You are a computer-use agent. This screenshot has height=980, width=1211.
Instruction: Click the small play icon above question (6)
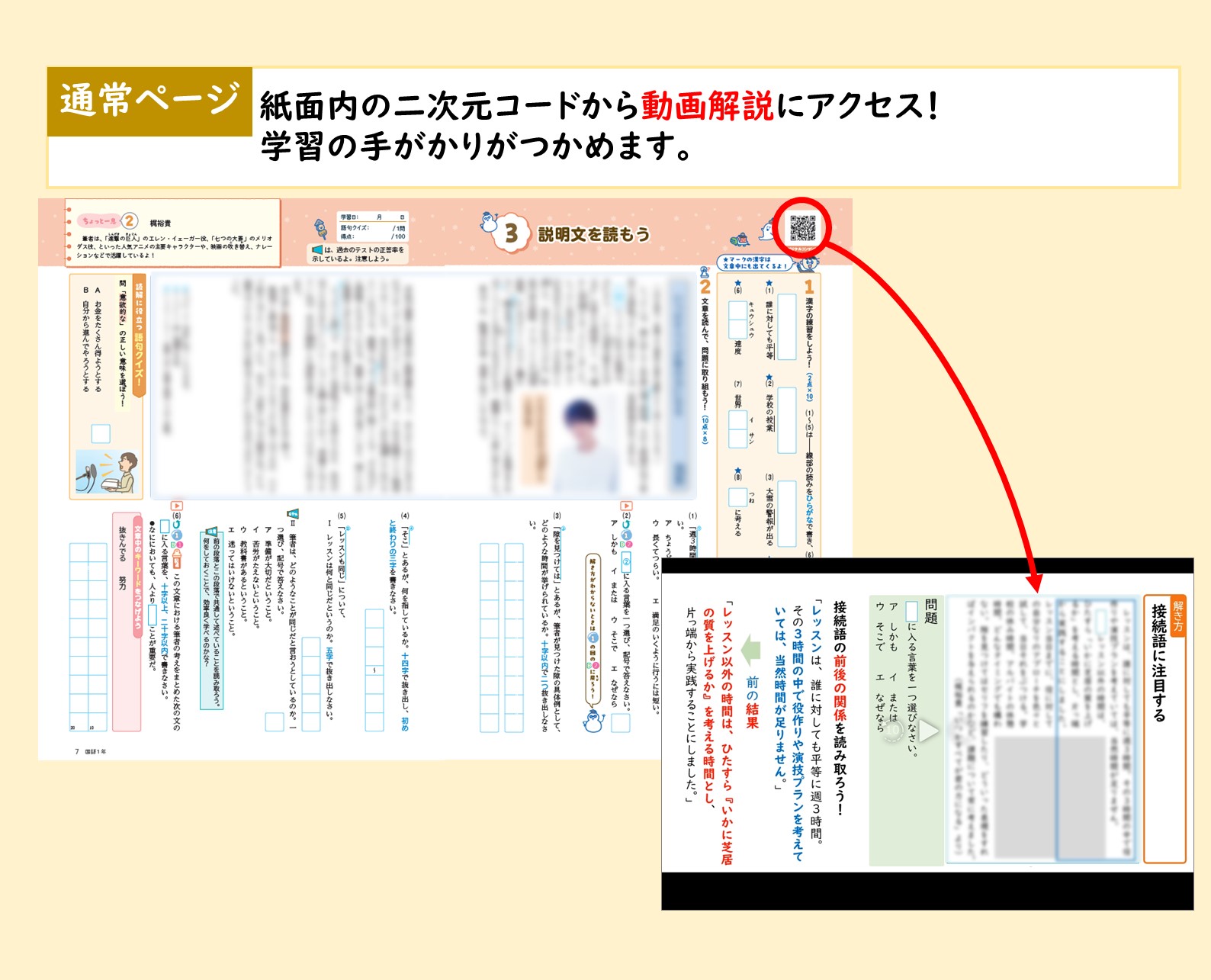[177, 506]
